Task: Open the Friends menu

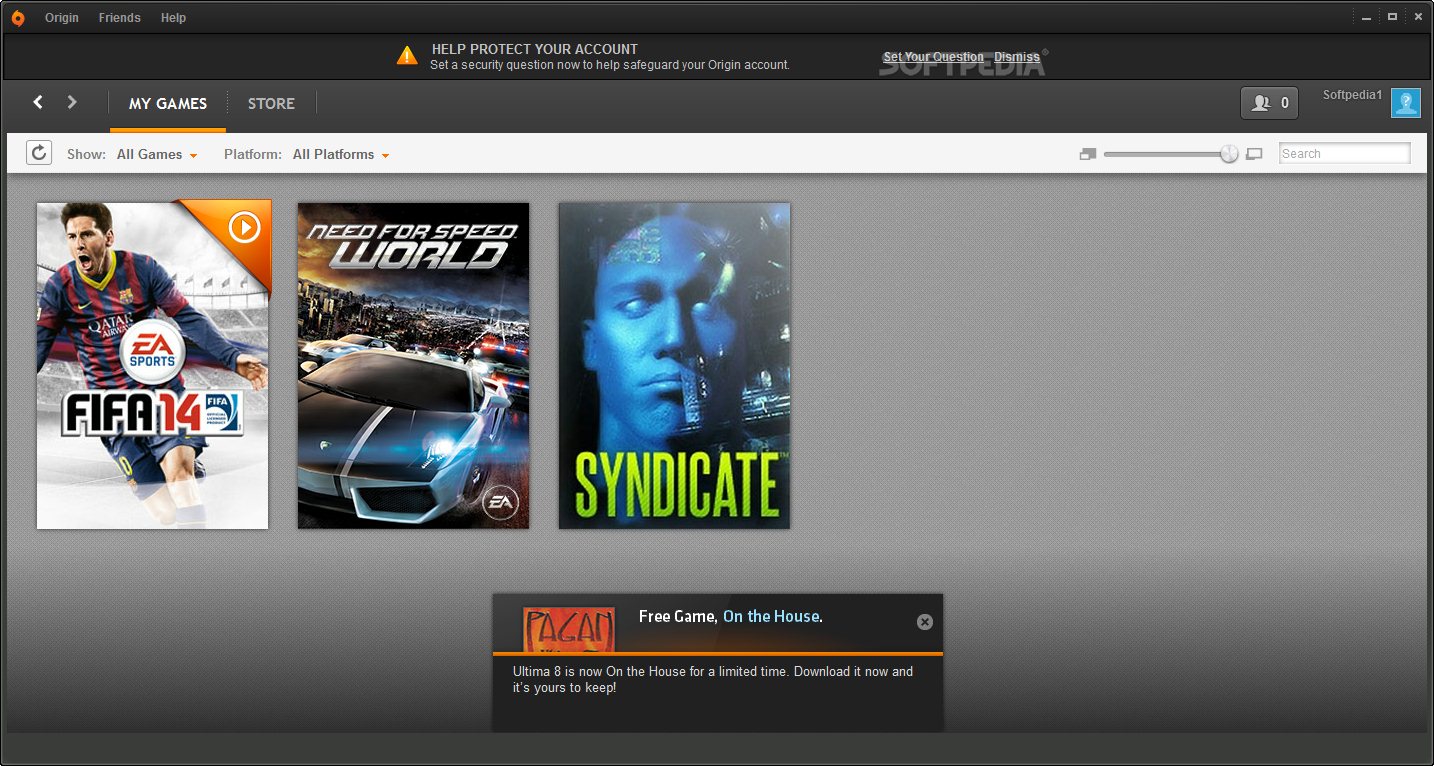Action: pos(119,18)
